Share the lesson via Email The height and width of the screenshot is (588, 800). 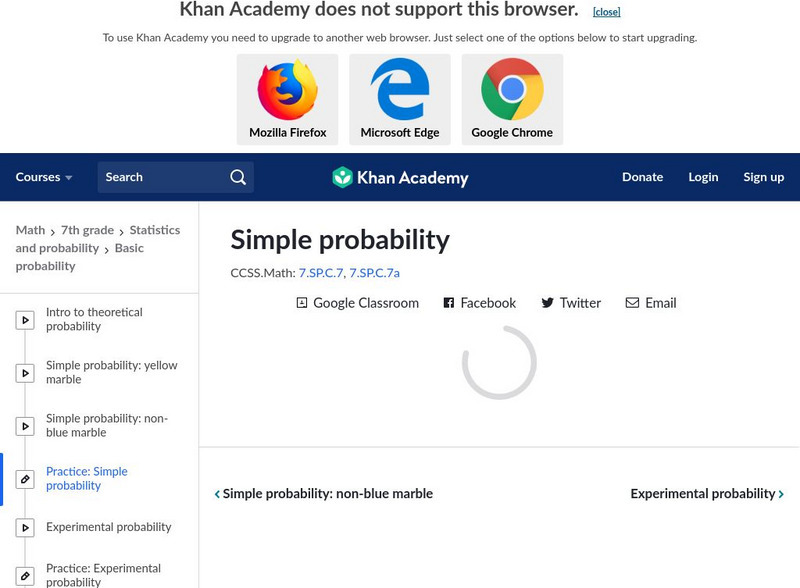(651, 303)
